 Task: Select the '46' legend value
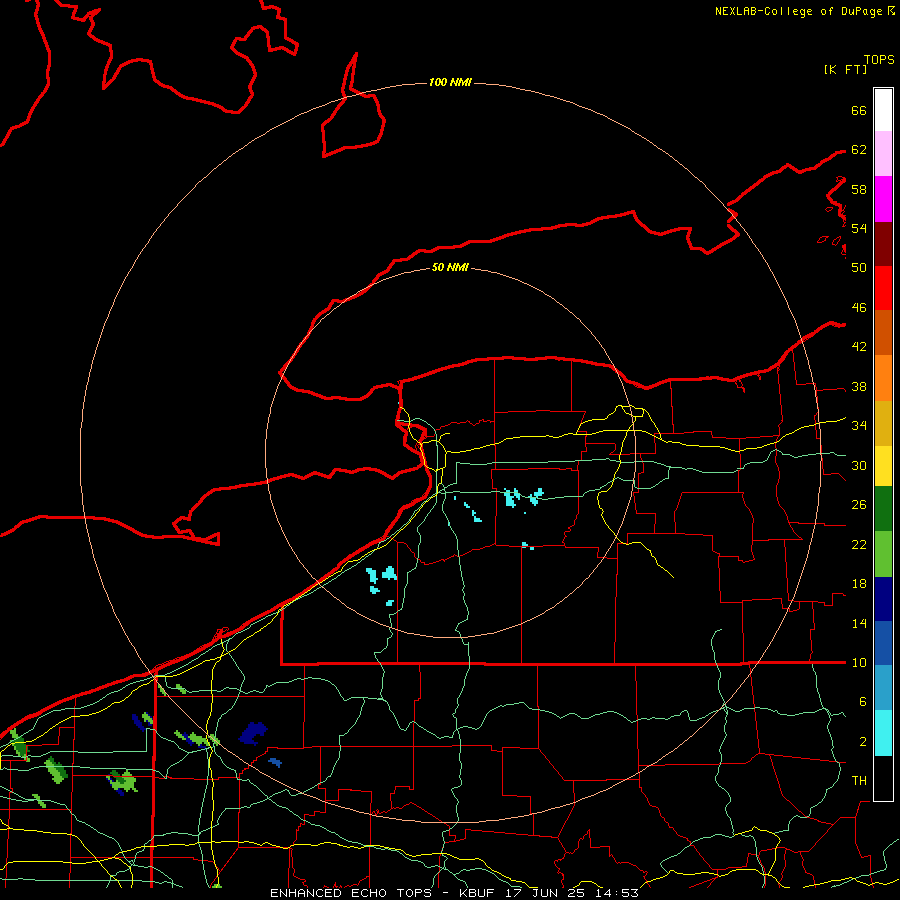(859, 308)
